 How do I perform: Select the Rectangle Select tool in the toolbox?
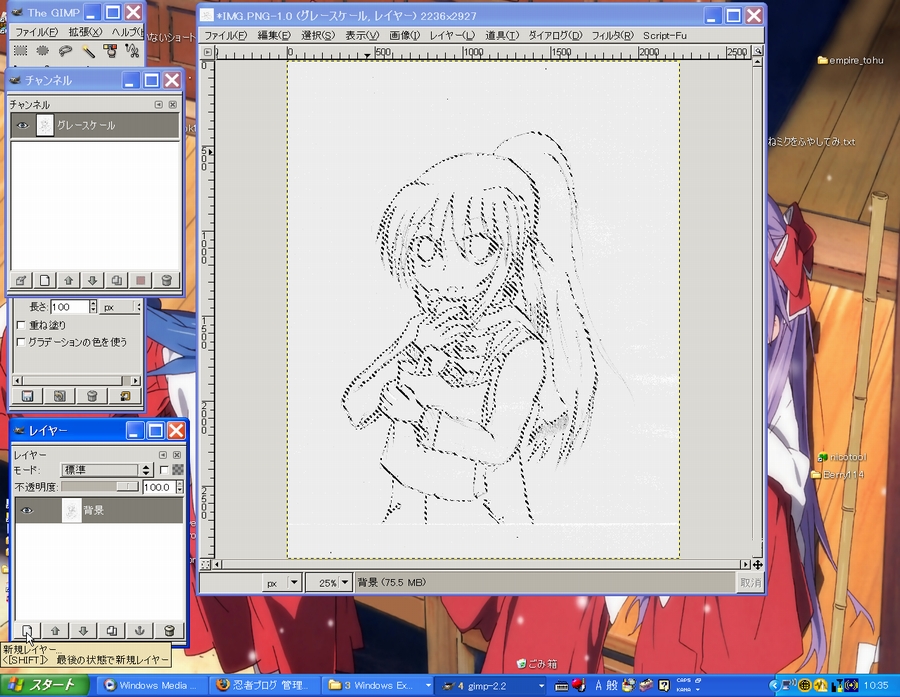tap(20, 51)
